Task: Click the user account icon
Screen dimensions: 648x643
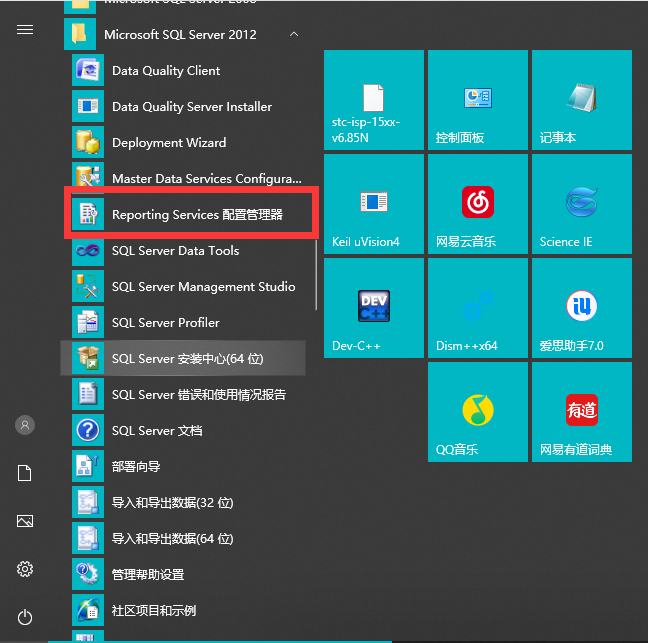Action: coord(25,425)
